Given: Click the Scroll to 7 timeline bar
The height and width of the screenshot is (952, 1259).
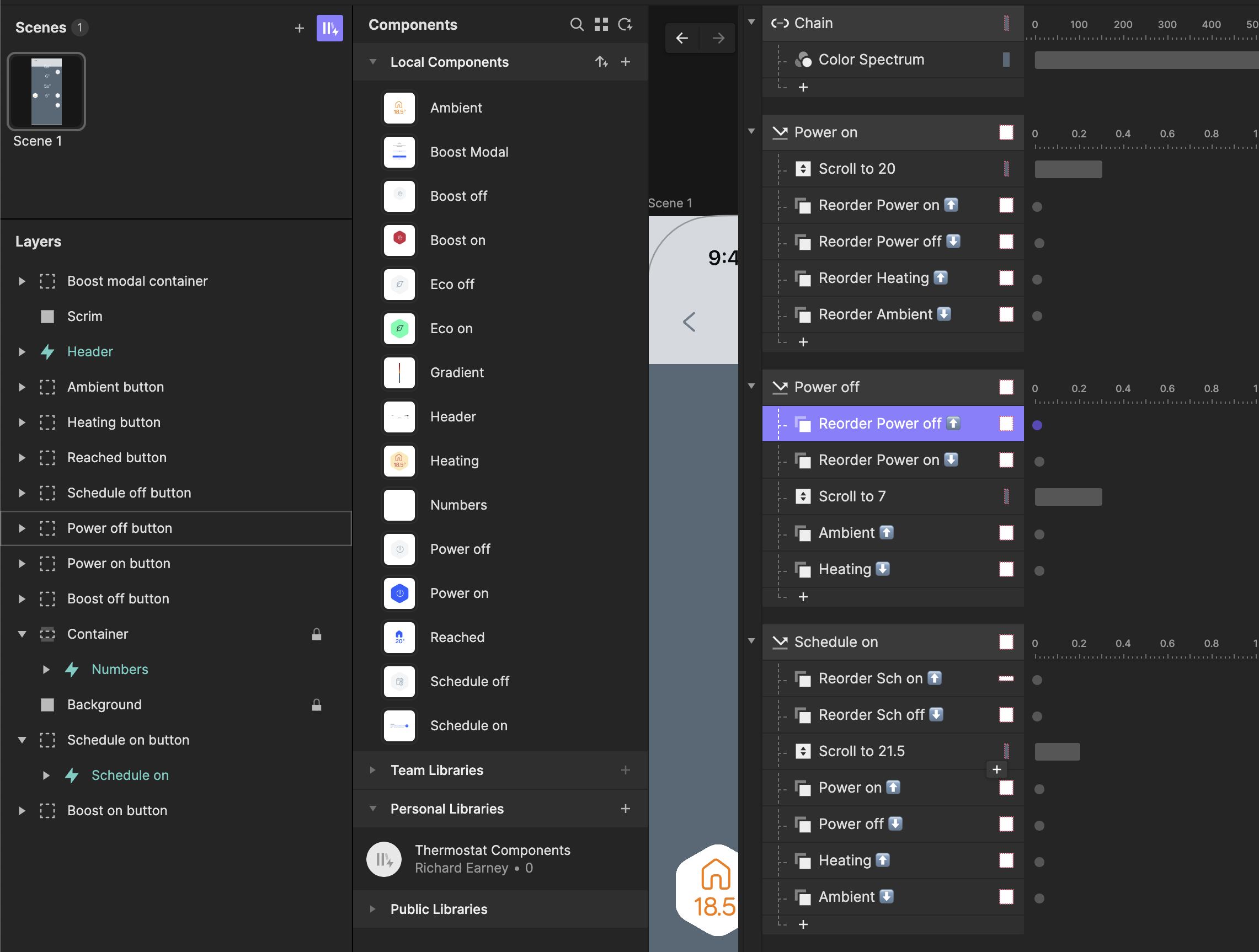Looking at the screenshot, I should point(1068,497).
